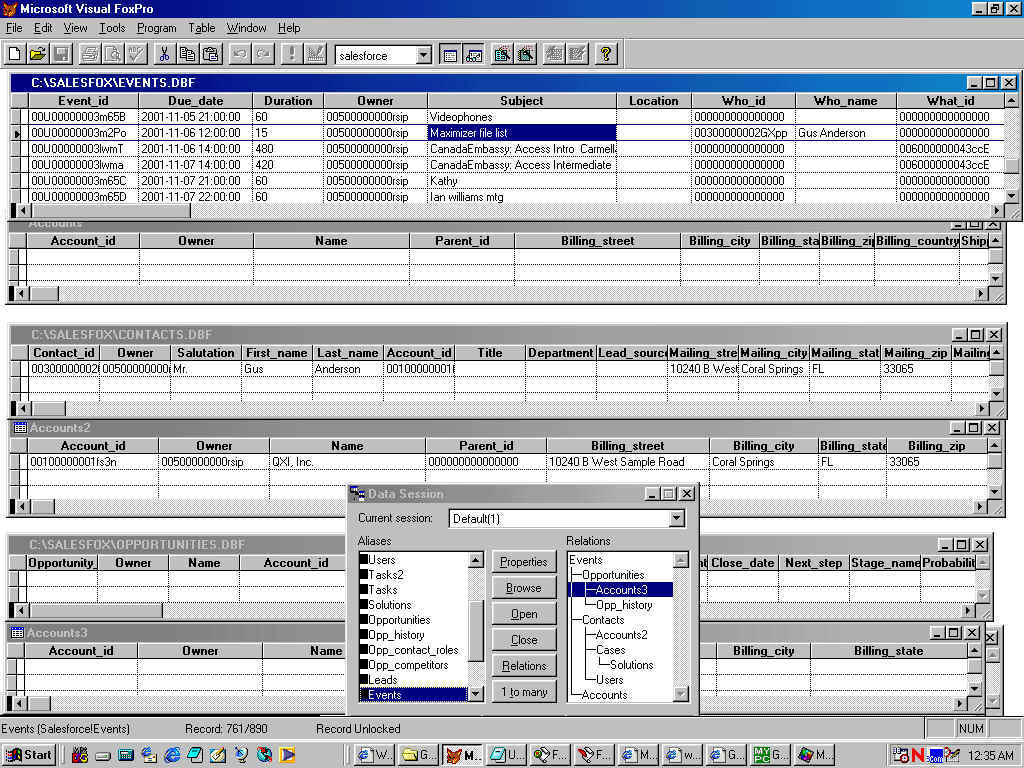Open the salesforce database dropdown
1024x768 pixels.
point(424,56)
